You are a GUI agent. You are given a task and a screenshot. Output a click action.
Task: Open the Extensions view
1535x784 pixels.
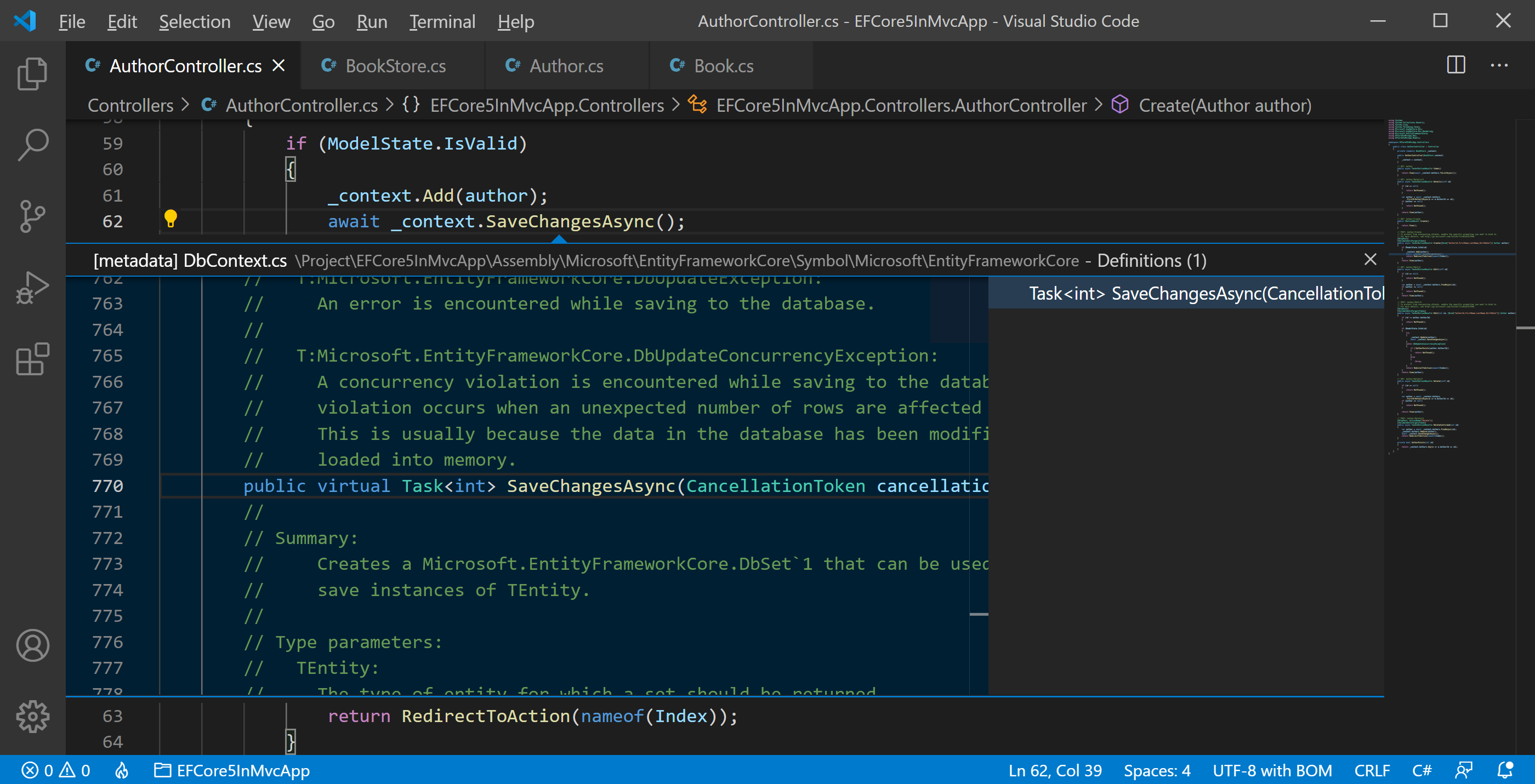click(x=32, y=359)
